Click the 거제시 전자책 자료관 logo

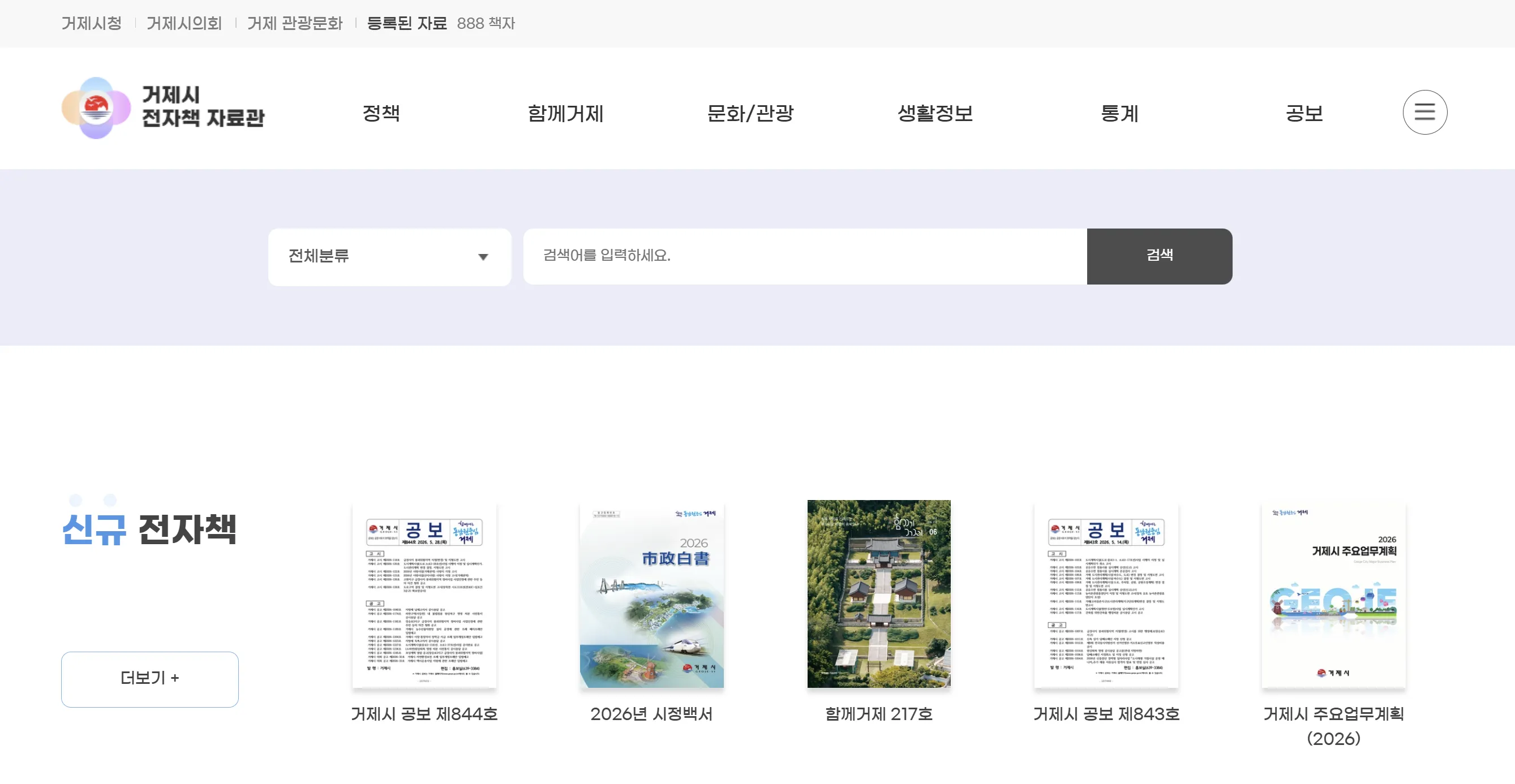tap(163, 108)
